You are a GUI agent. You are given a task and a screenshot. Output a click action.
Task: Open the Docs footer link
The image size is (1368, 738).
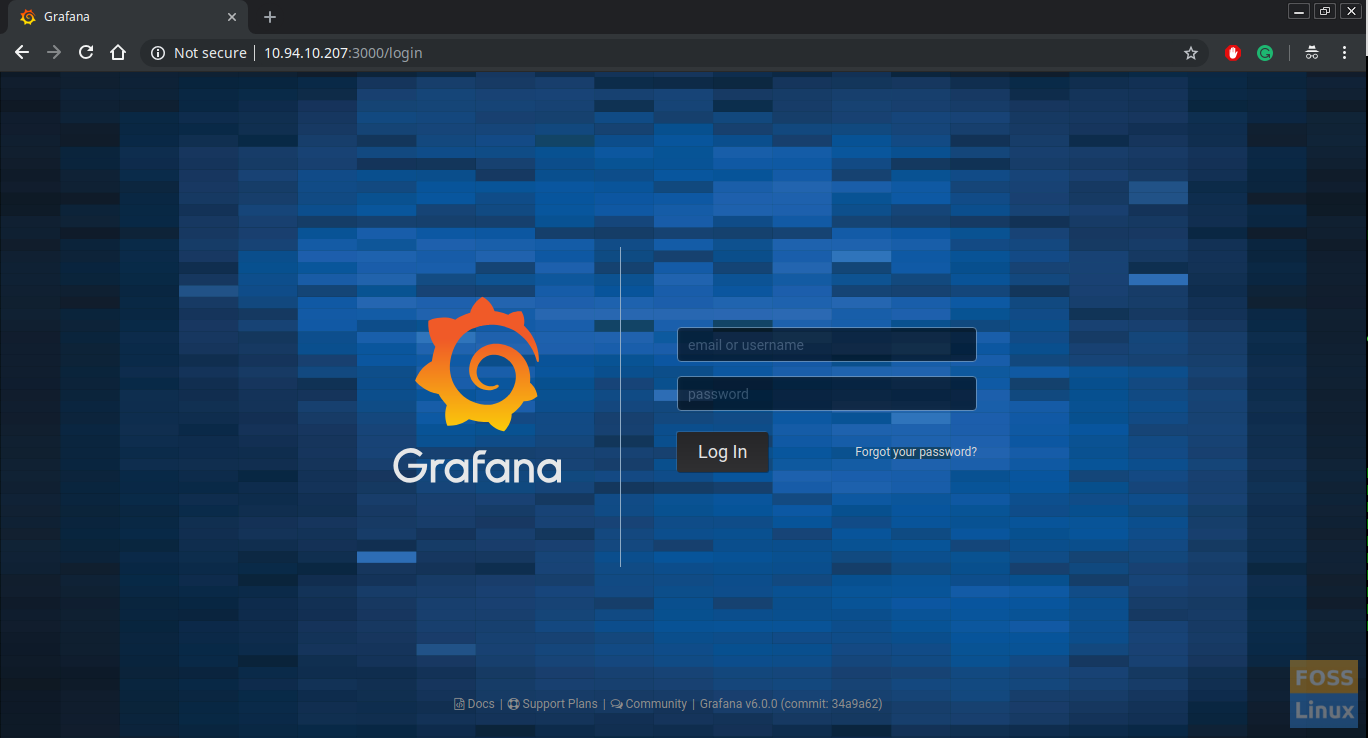[475, 704]
